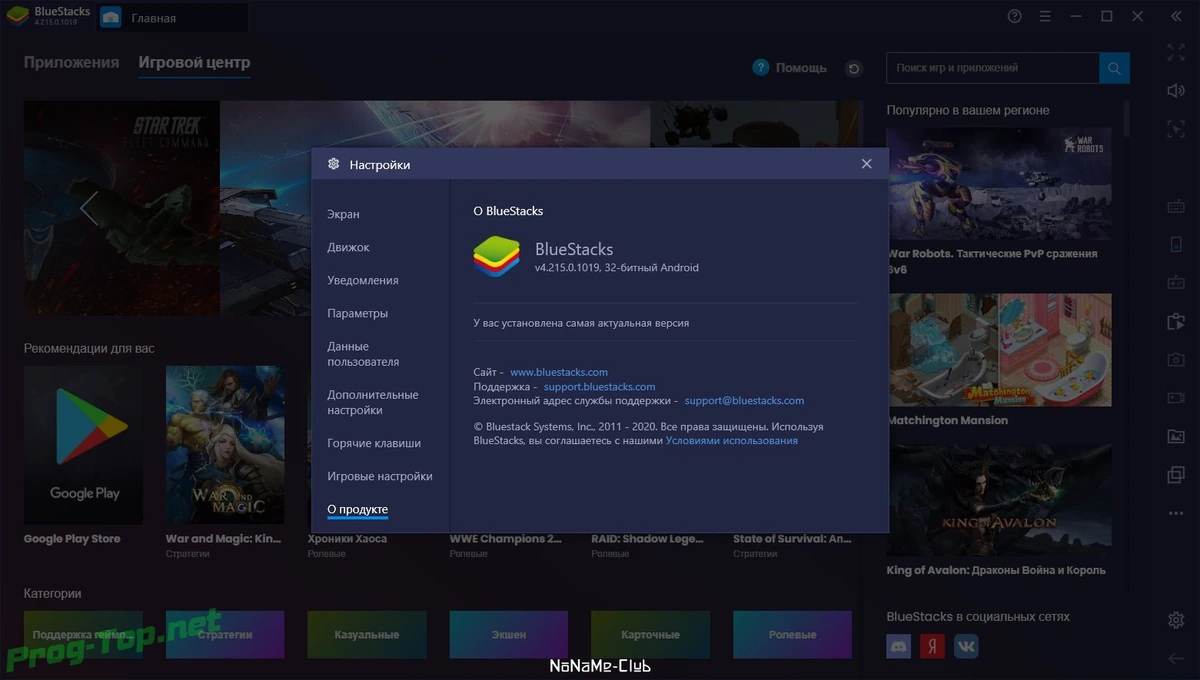Screen dimensions: 1200x680
Task: Click the refresh icon next to Помощь
Action: coord(853,68)
